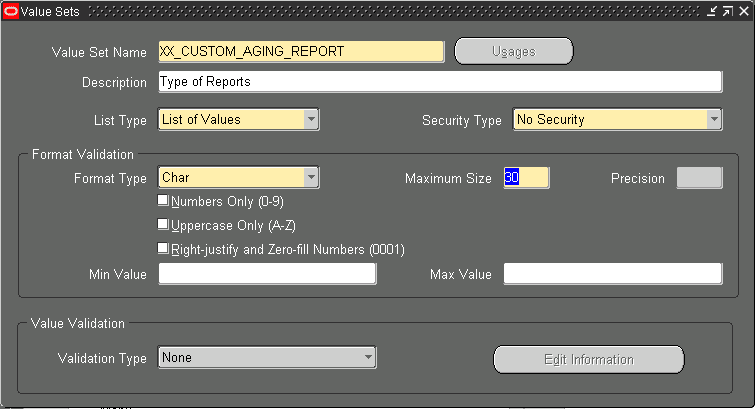Click the Precision field
755x409 pixels.
point(699,178)
